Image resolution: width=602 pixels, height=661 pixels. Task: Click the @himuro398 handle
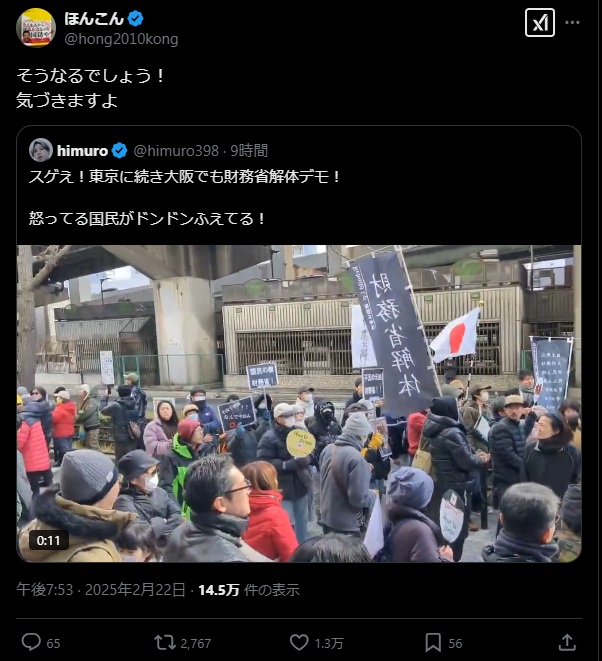pyautogui.click(x=176, y=150)
